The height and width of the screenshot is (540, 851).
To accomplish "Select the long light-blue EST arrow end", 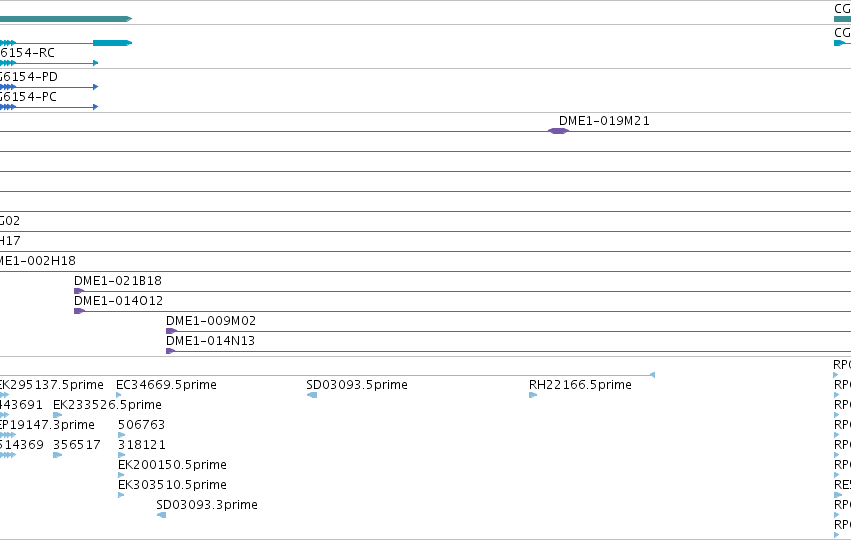I will point(652,375).
